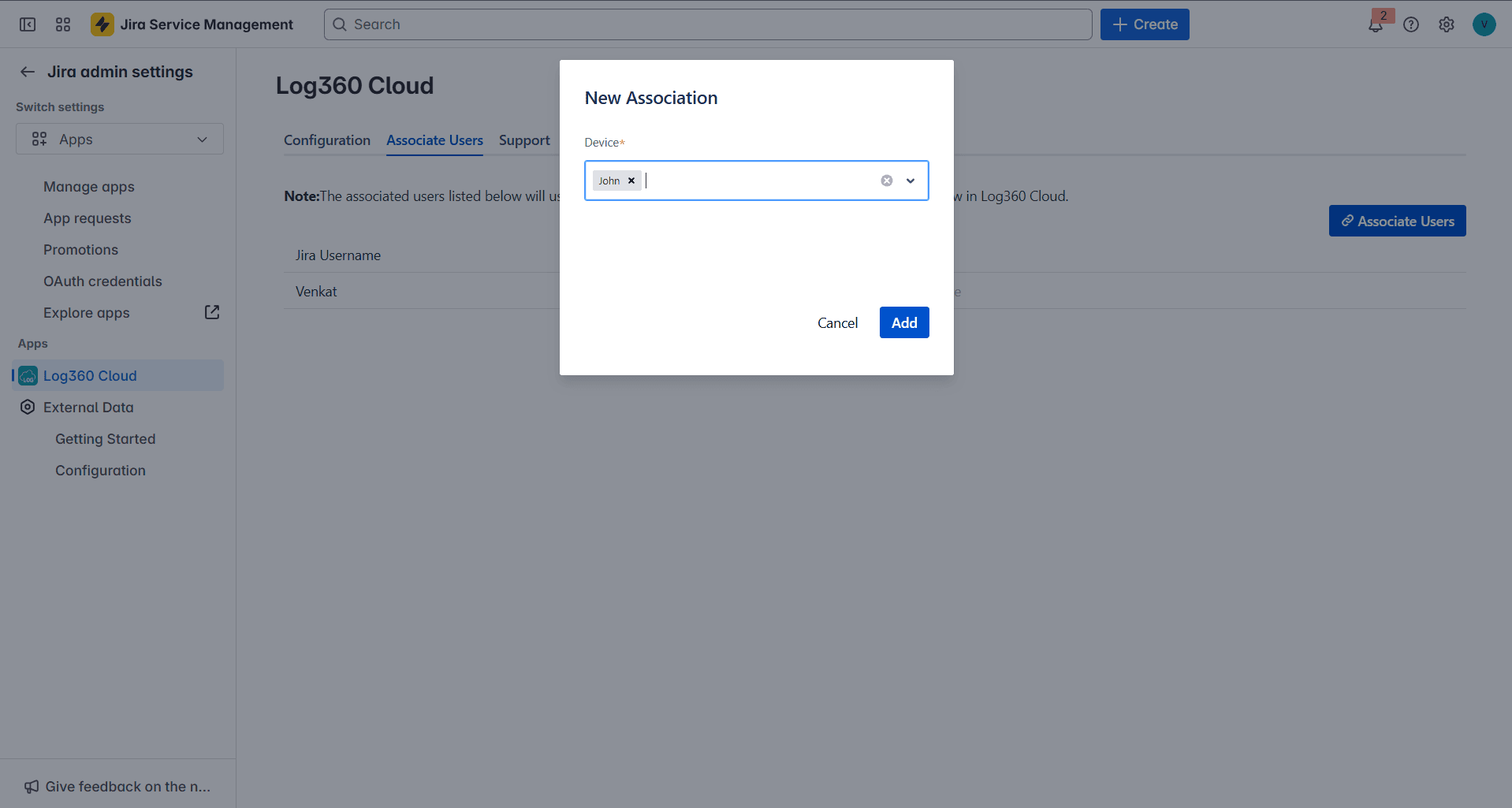Screen dimensions: 1512x808
Task: Open the Device dropdown list
Action: tap(911, 181)
